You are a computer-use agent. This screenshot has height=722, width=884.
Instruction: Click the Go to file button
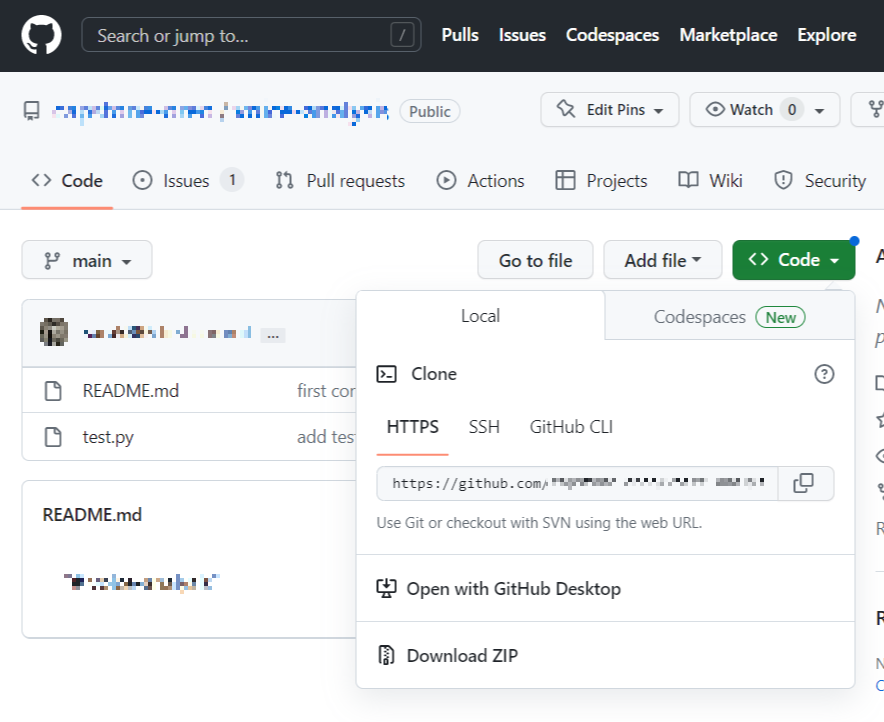tap(535, 260)
